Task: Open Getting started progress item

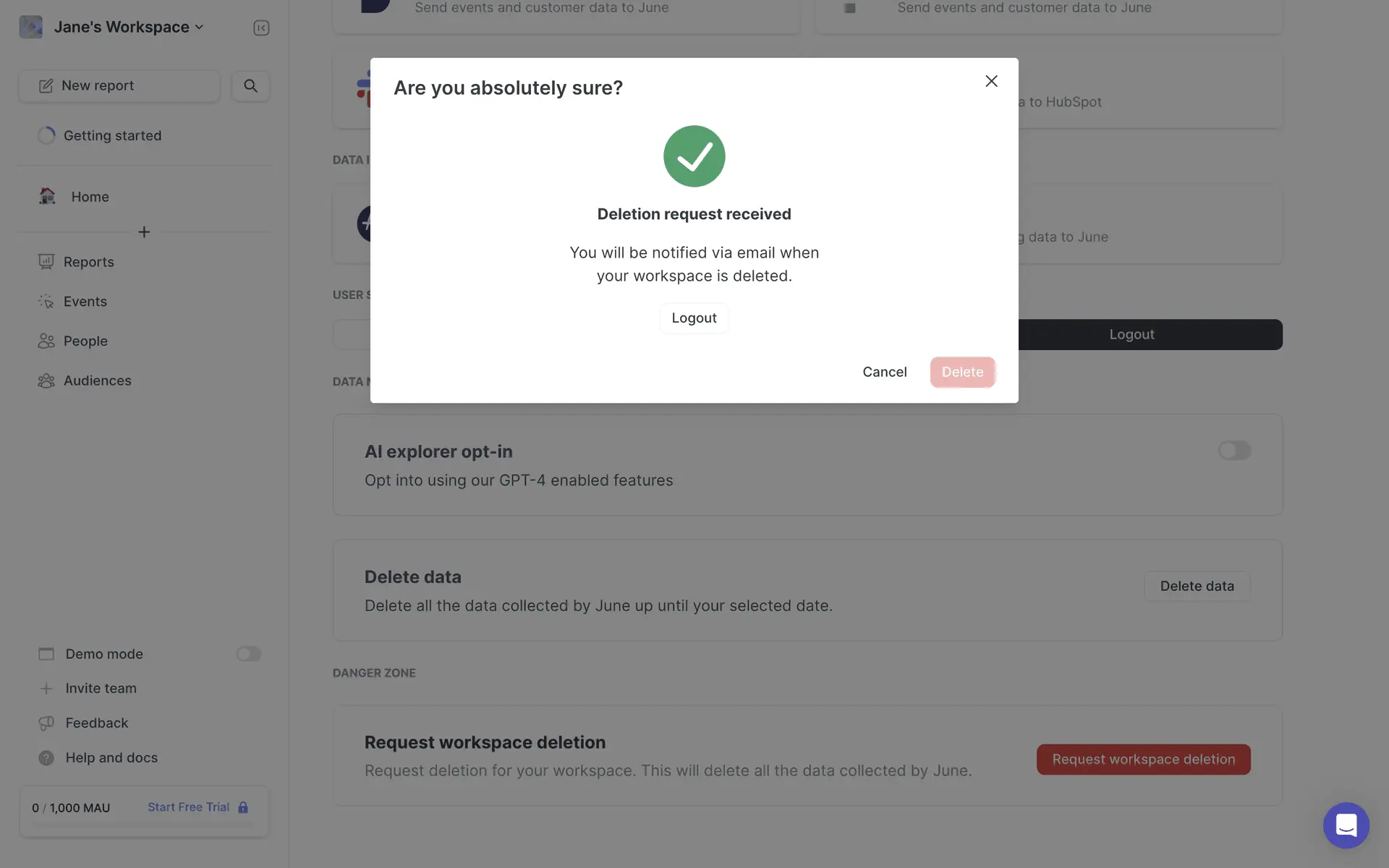Action: pyautogui.click(x=112, y=135)
